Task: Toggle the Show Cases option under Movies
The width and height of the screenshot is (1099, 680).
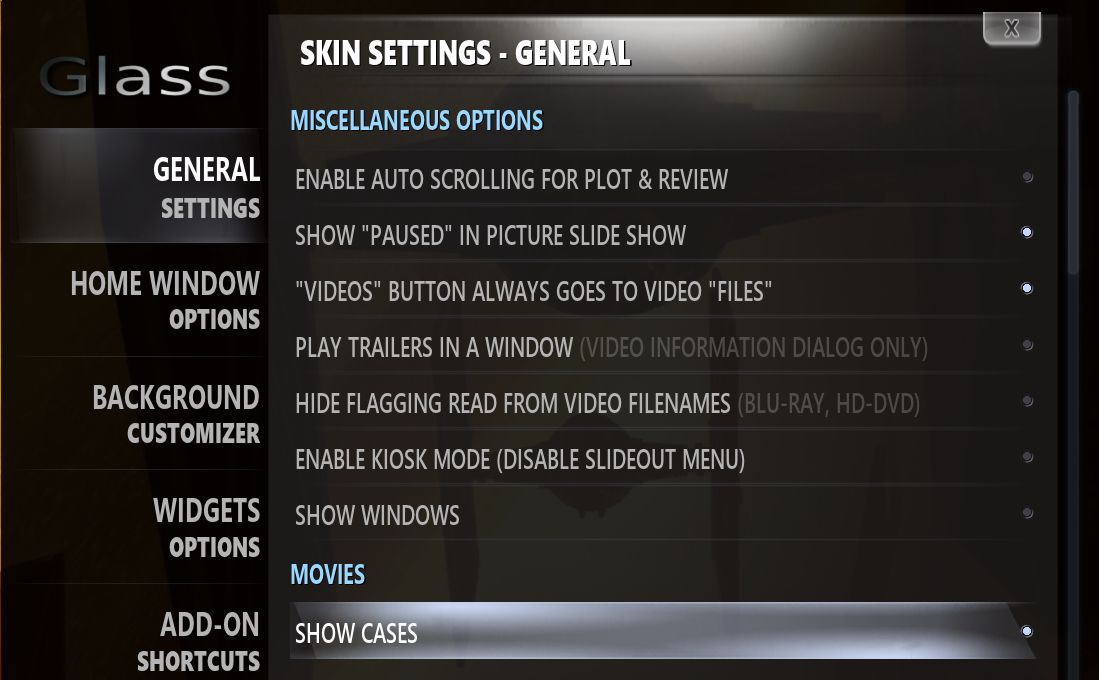Action: coord(1027,632)
